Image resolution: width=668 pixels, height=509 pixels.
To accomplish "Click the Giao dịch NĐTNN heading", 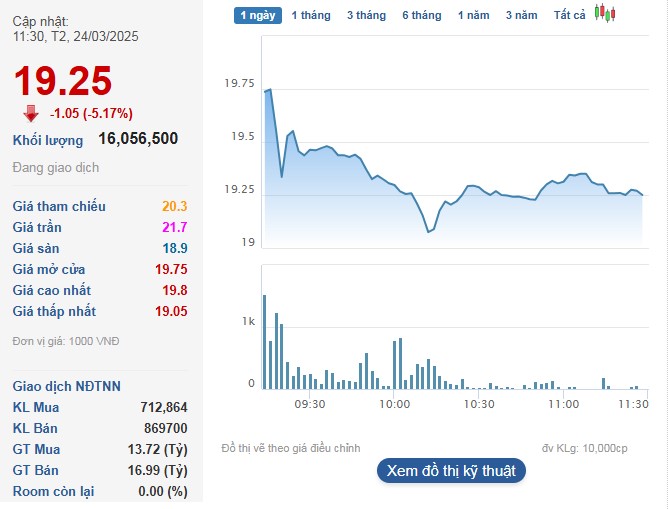I will [x=65, y=386].
